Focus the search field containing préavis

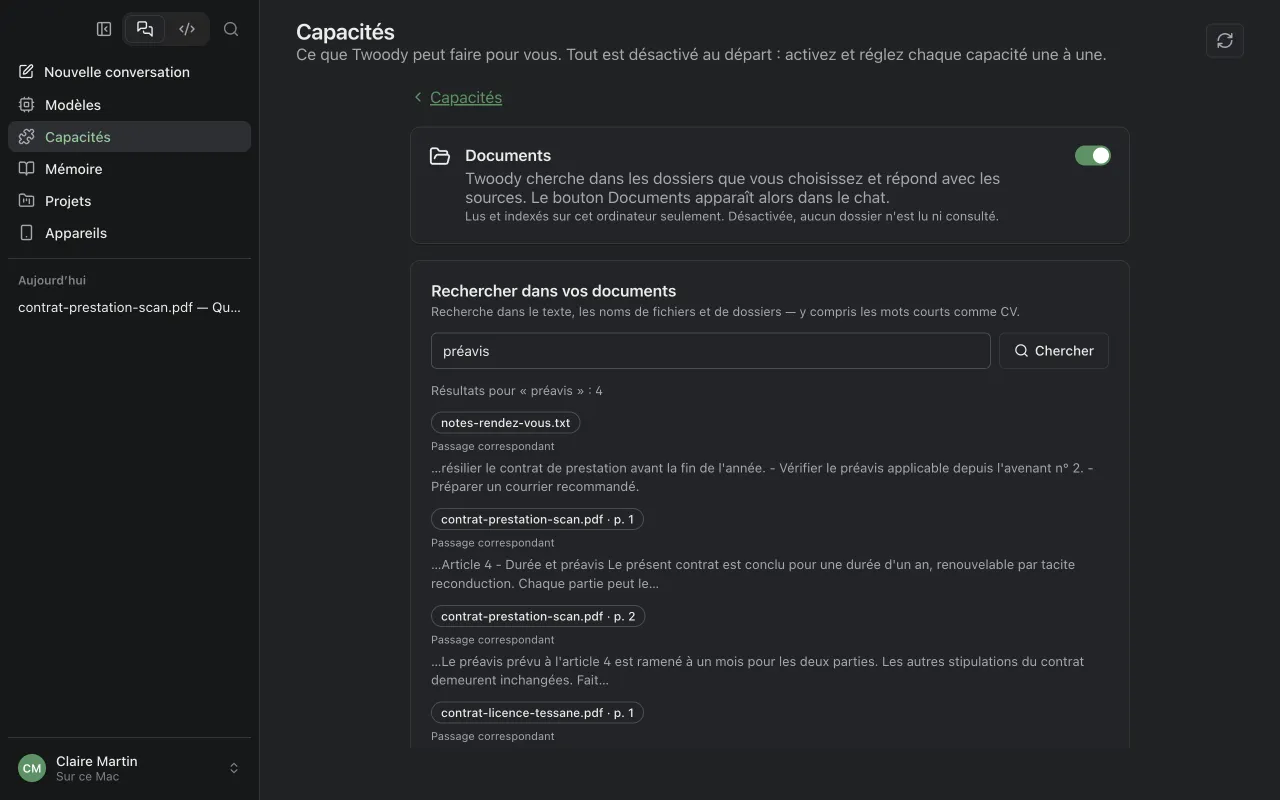click(x=710, y=351)
